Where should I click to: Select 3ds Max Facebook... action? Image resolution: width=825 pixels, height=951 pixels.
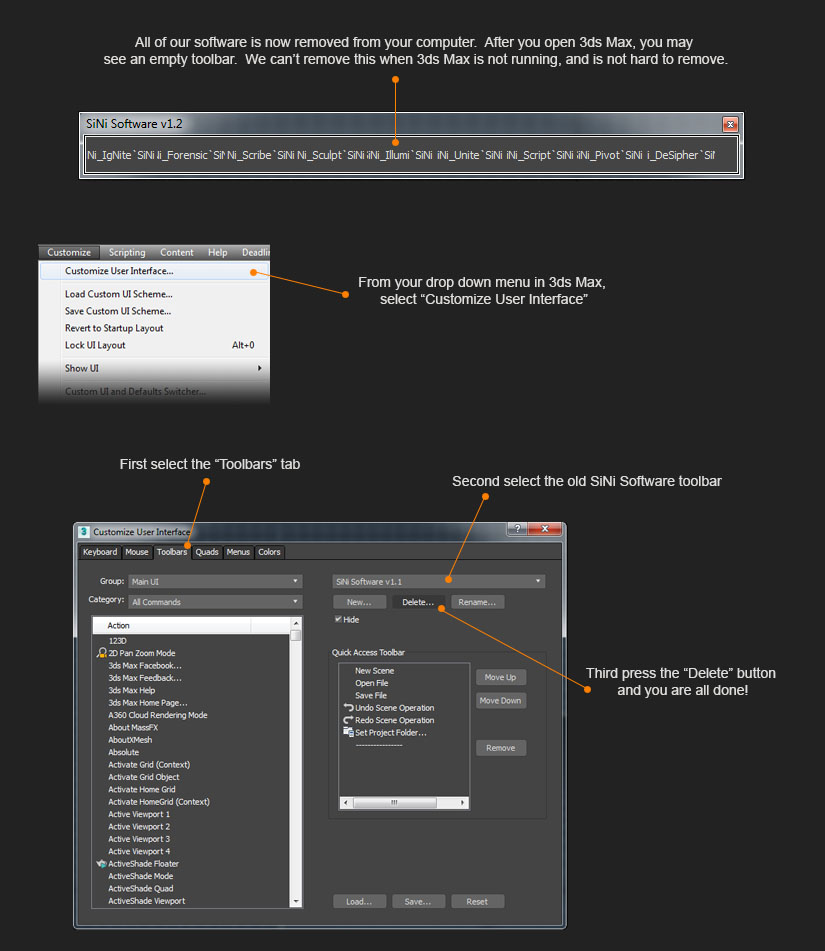pyautogui.click(x=145, y=666)
